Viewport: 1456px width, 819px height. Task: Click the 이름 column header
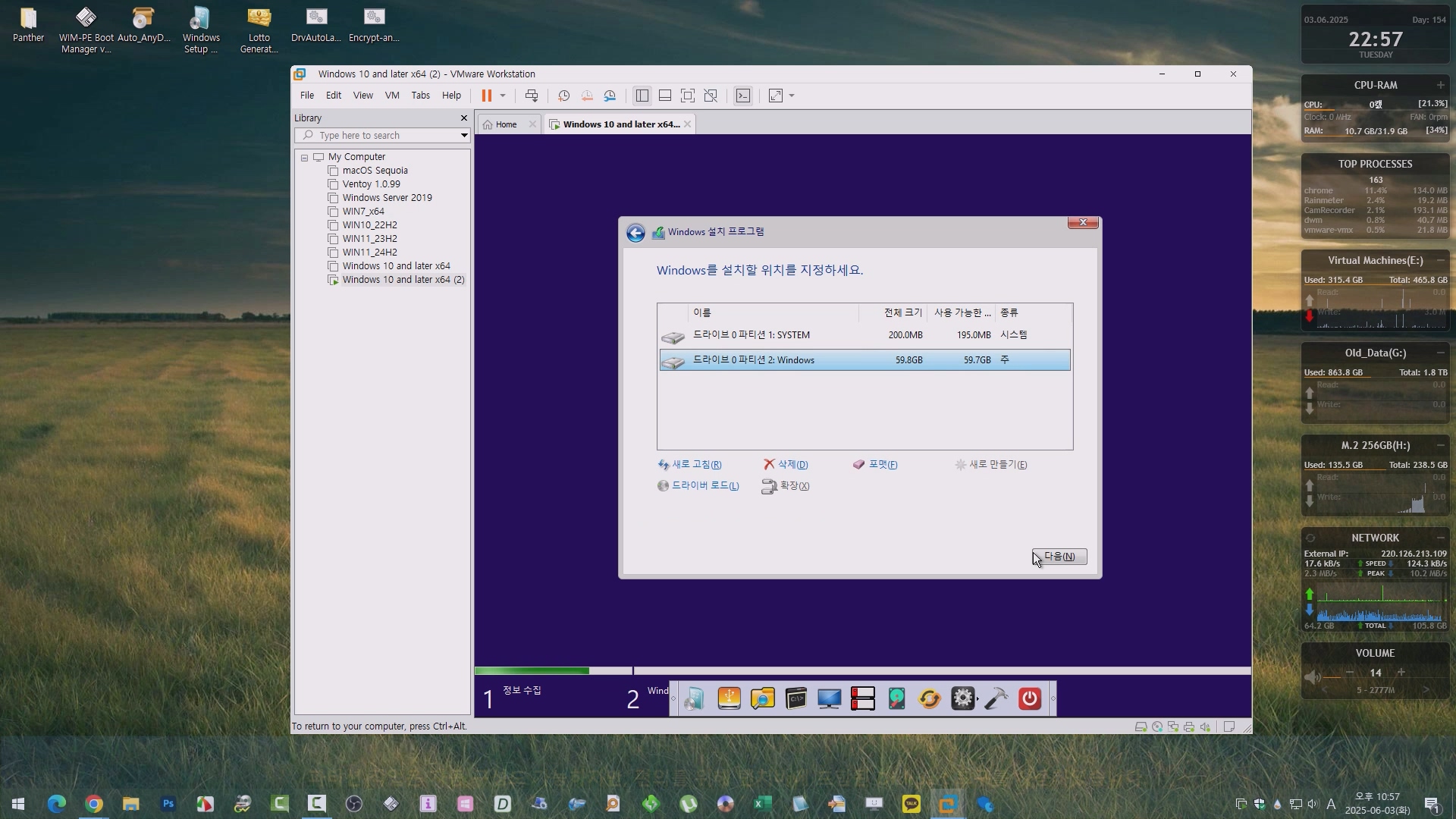pos(773,312)
